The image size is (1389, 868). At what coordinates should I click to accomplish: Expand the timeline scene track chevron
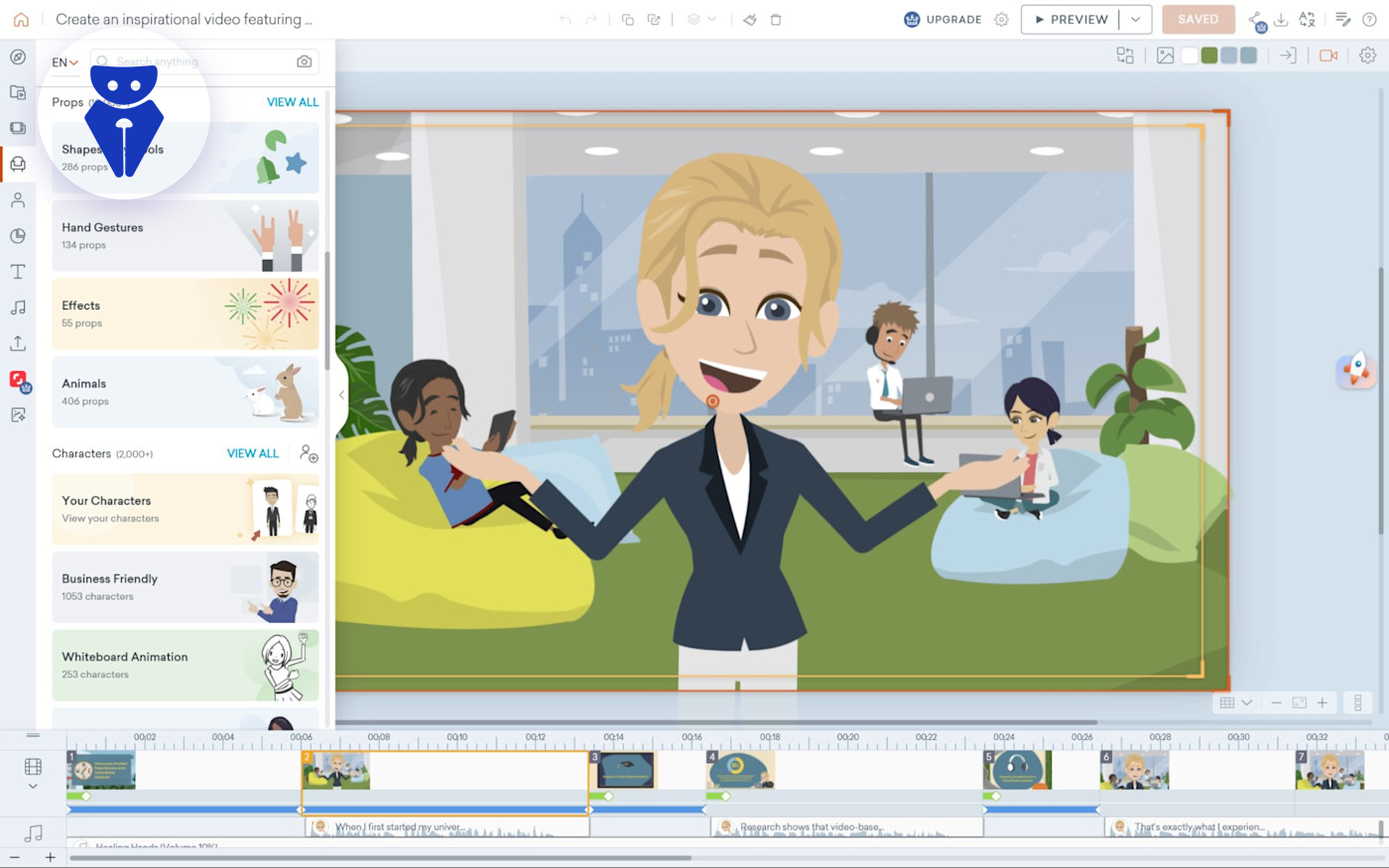pos(33,786)
